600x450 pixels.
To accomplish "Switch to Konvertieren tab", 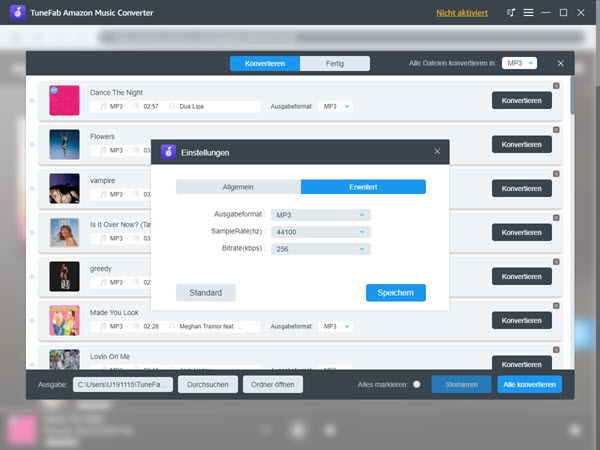I will pos(265,64).
